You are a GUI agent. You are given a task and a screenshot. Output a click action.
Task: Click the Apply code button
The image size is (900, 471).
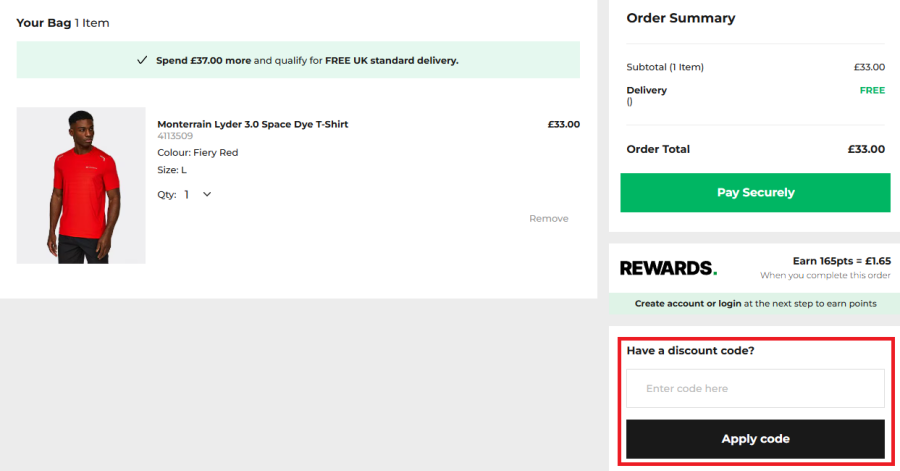pyautogui.click(x=755, y=439)
